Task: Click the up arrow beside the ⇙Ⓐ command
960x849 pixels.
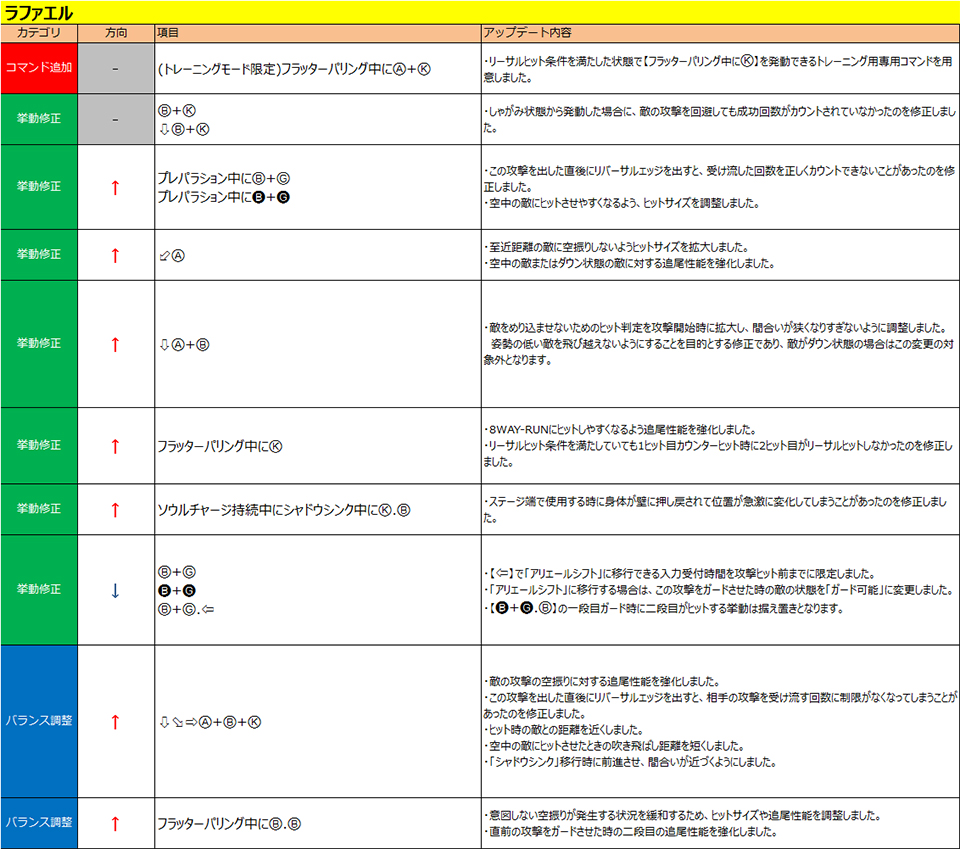Action: point(115,255)
